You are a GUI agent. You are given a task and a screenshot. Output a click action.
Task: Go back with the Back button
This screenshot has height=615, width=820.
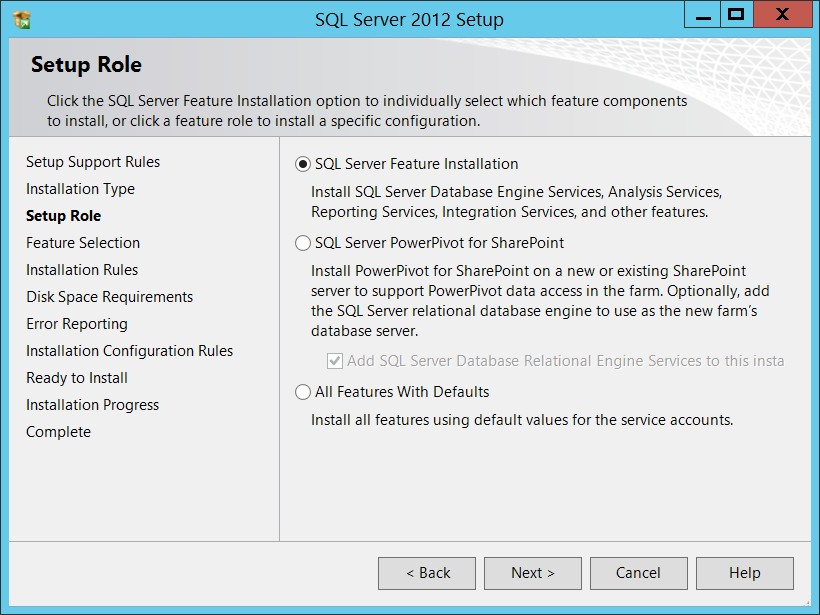tap(427, 573)
